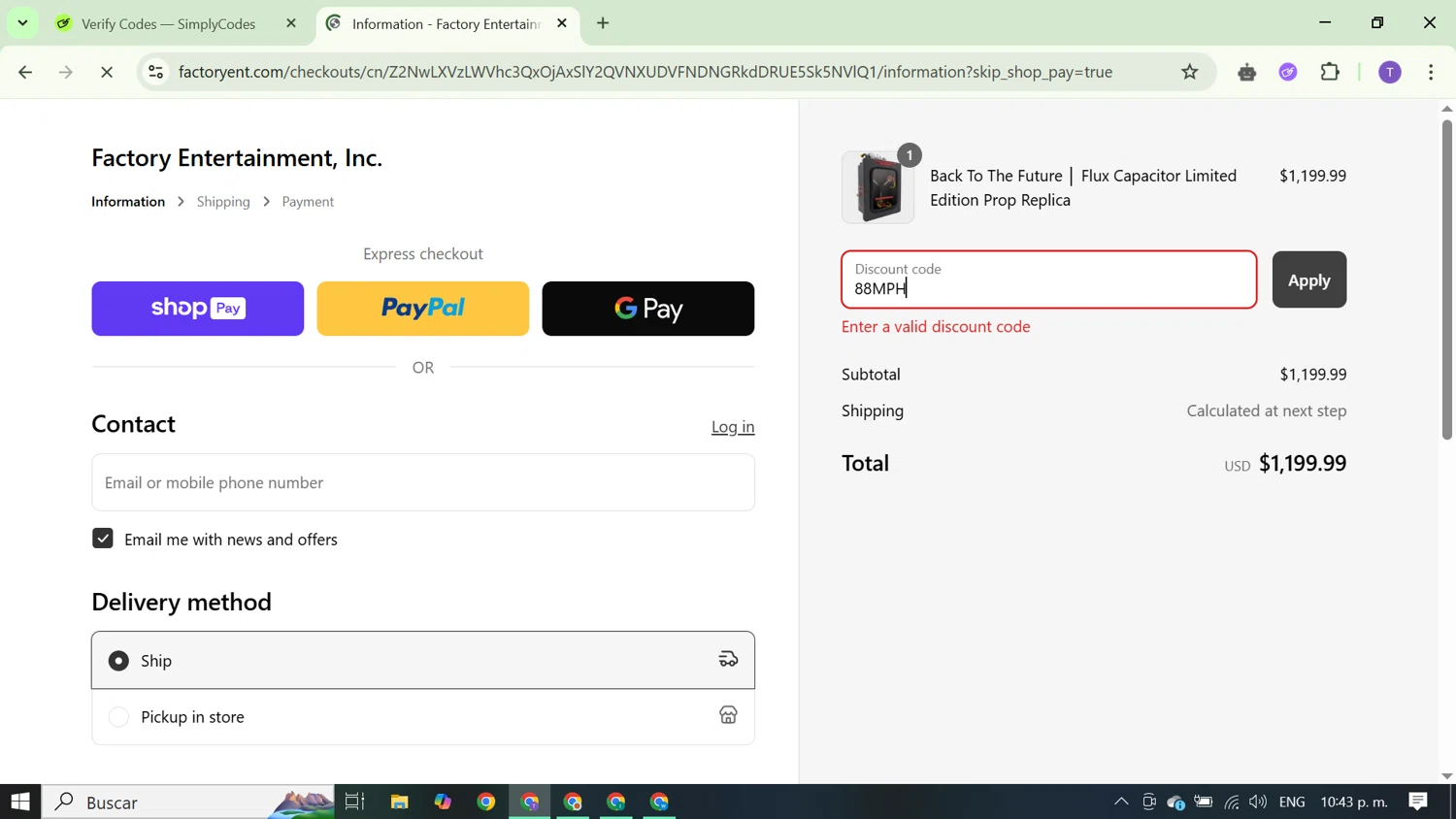Open the volume speaker tray icon

pyautogui.click(x=1258, y=802)
